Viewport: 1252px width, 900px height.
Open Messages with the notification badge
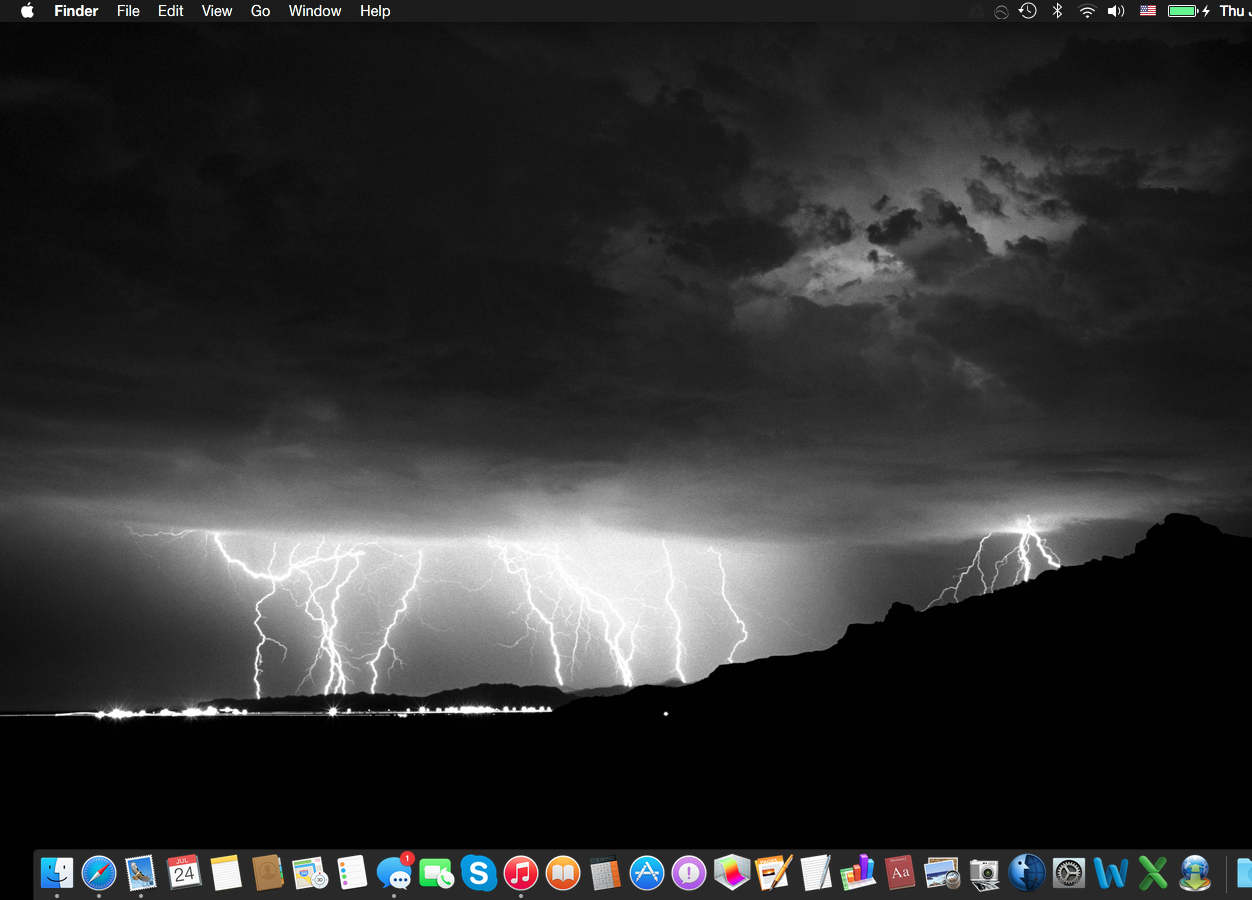(x=394, y=873)
